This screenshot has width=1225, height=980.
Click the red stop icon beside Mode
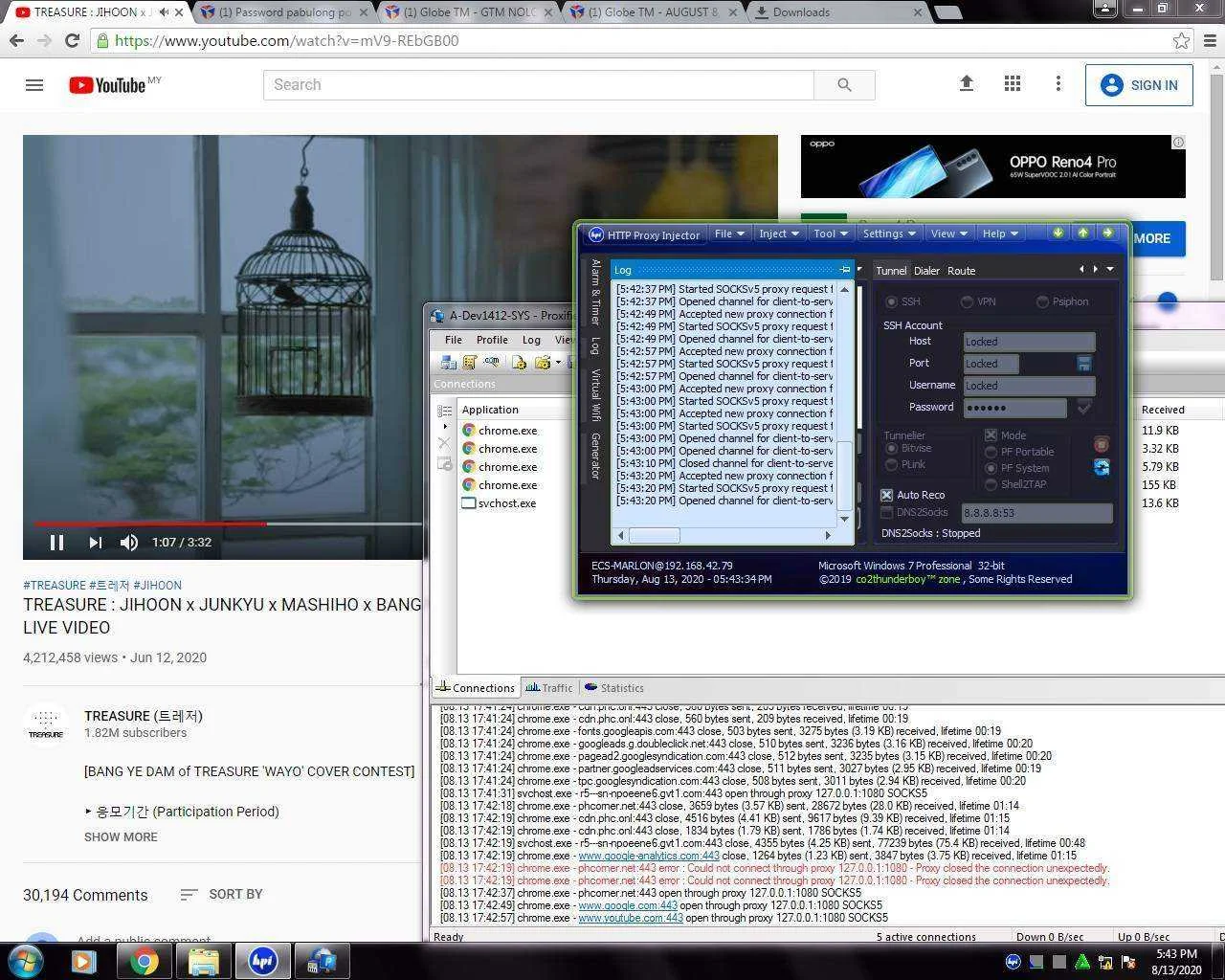tap(1102, 444)
